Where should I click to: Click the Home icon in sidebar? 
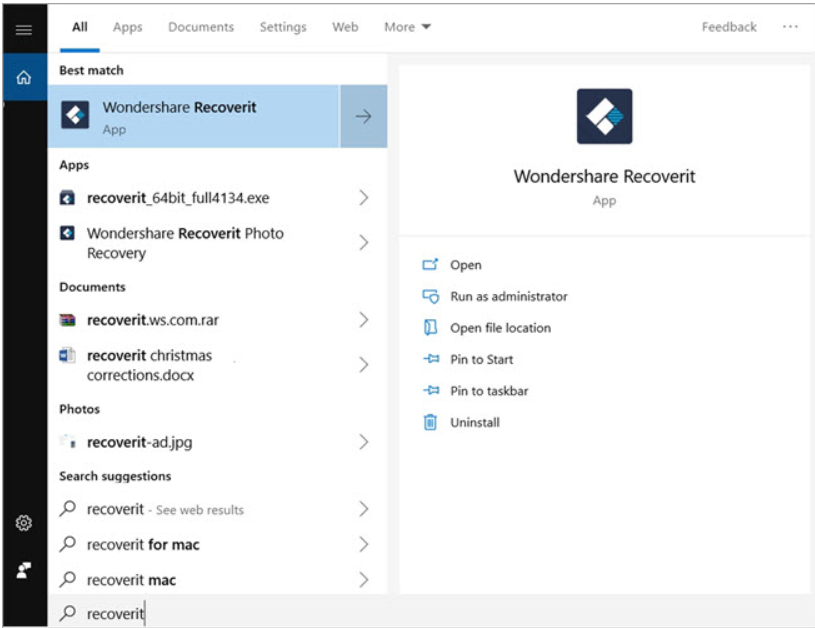coord(24,77)
